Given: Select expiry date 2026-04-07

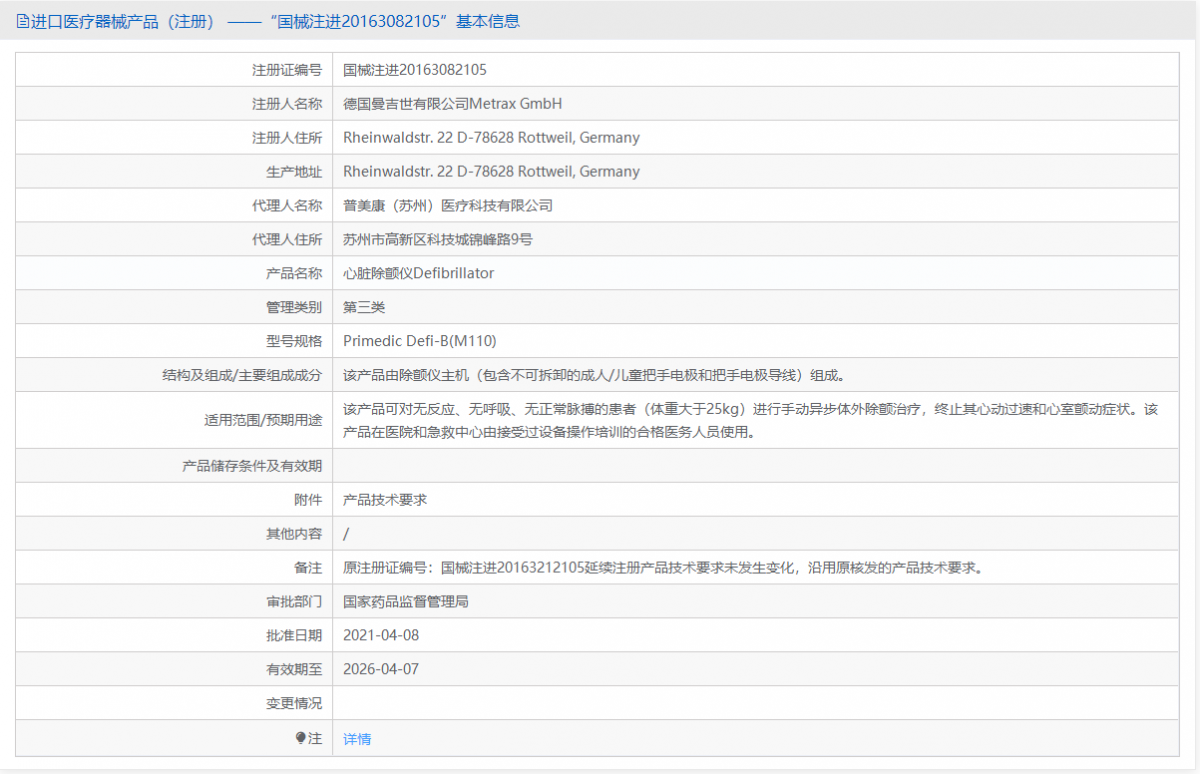Looking at the screenshot, I should tap(381, 669).
